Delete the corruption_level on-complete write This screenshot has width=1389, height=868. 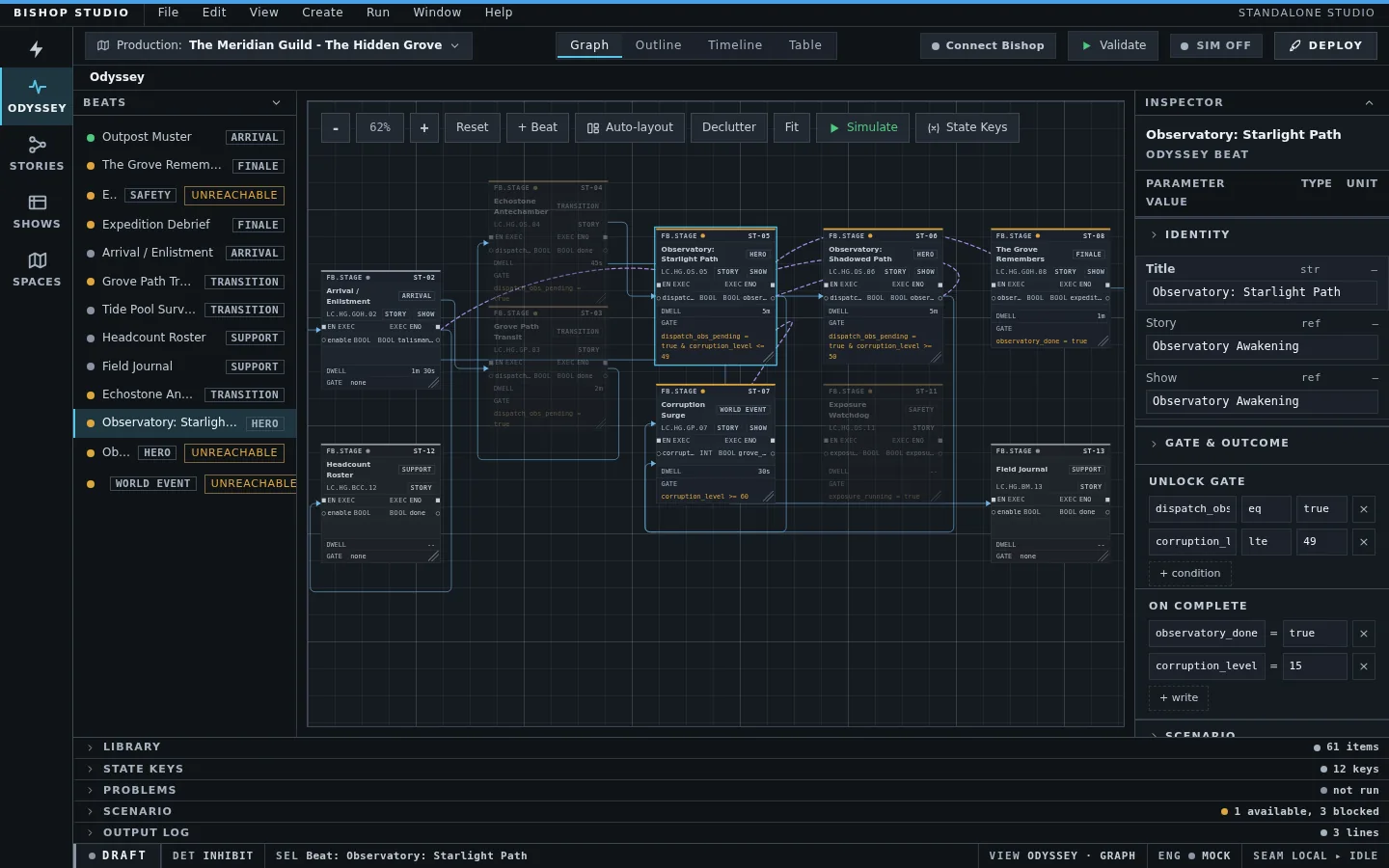click(1364, 666)
